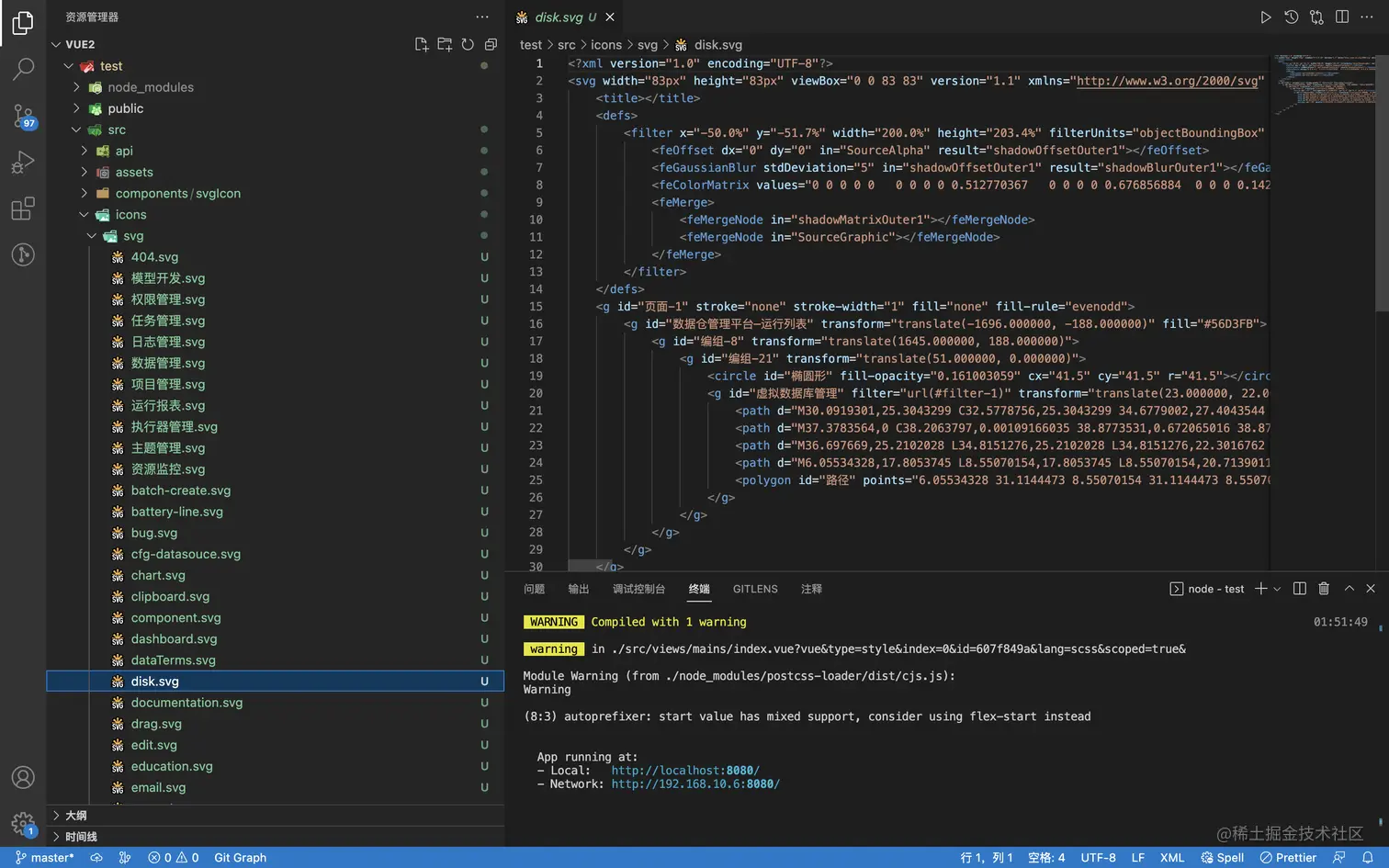This screenshot has height=868, width=1389.
Task: Split the editor to the right
Action: coord(1342,17)
